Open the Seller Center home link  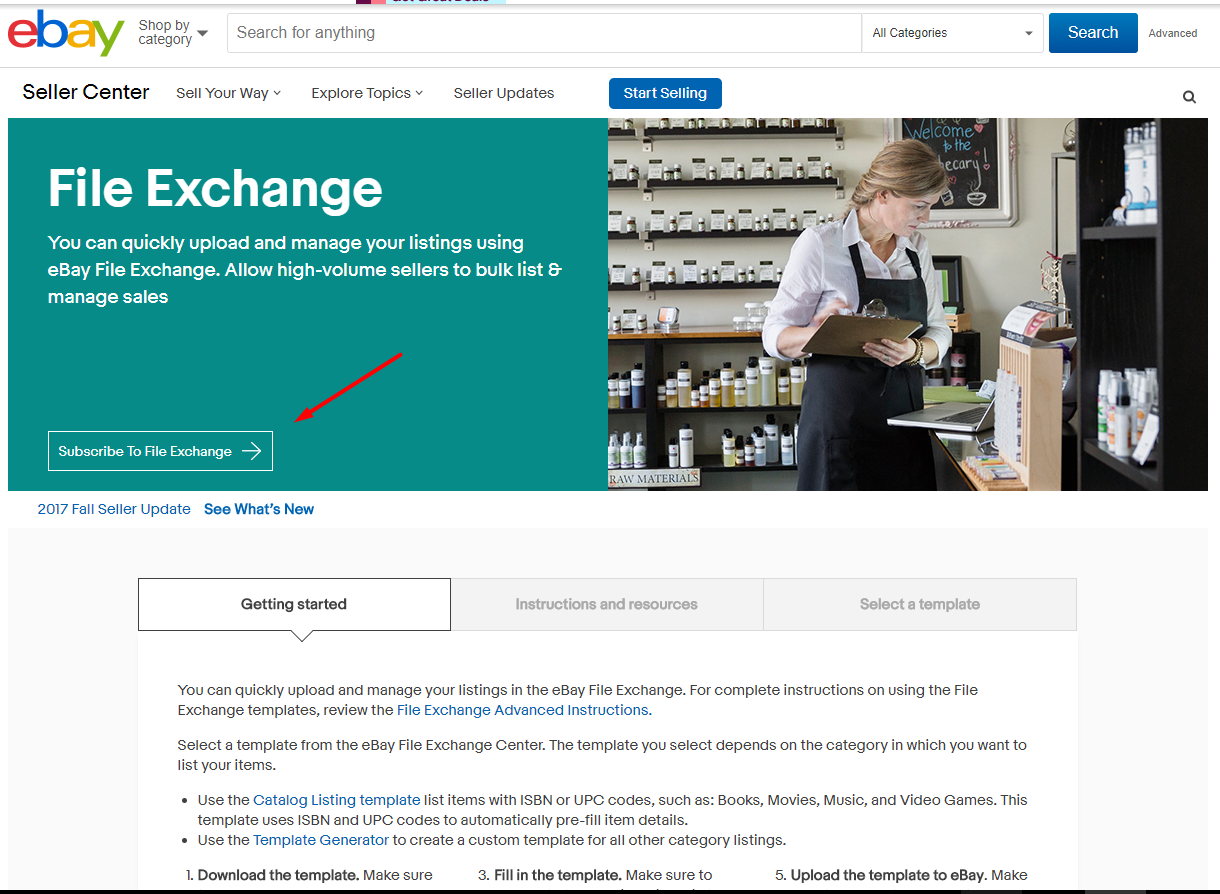tap(86, 92)
